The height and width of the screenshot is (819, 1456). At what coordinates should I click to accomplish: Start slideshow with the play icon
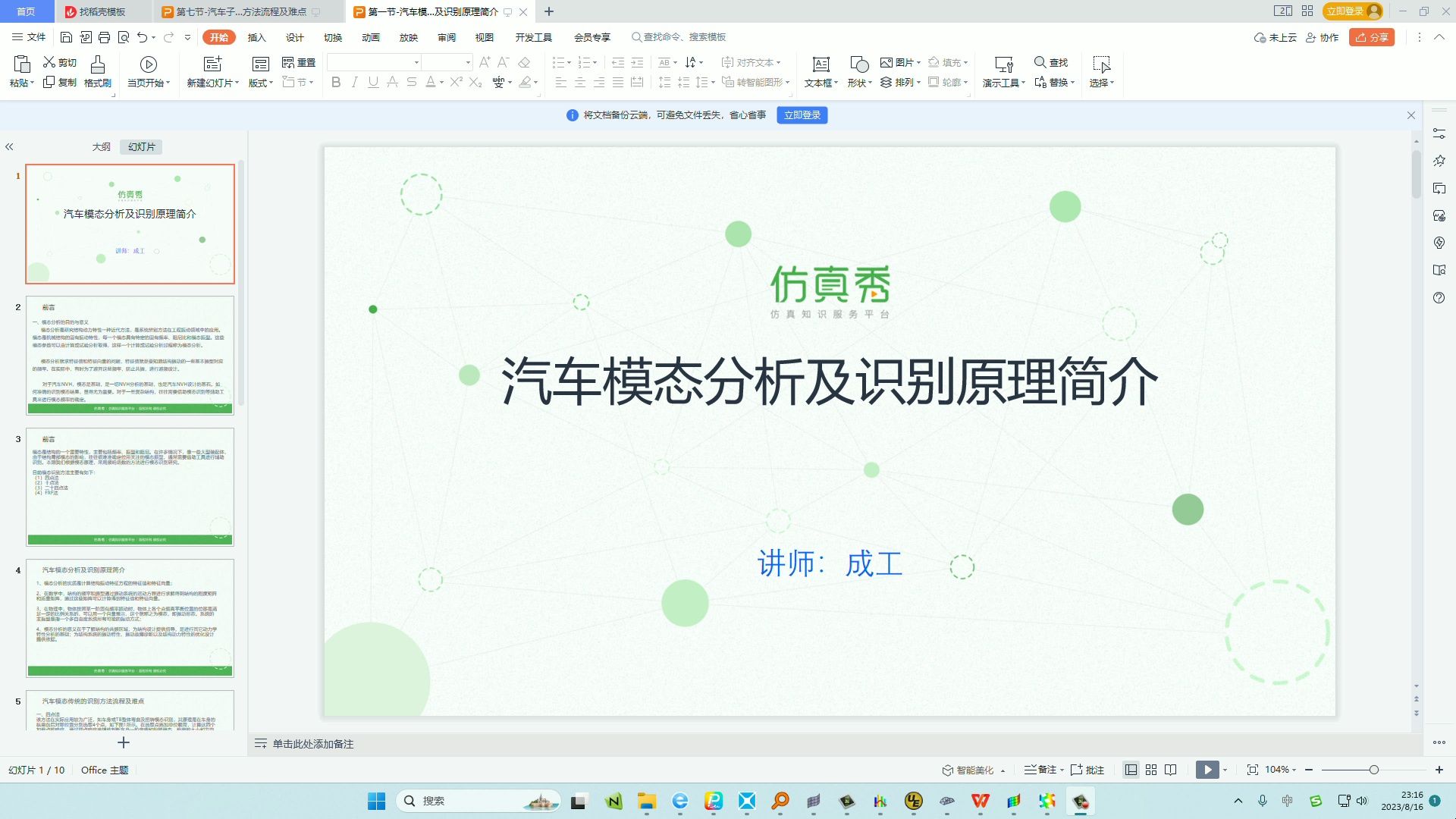pos(1207,769)
